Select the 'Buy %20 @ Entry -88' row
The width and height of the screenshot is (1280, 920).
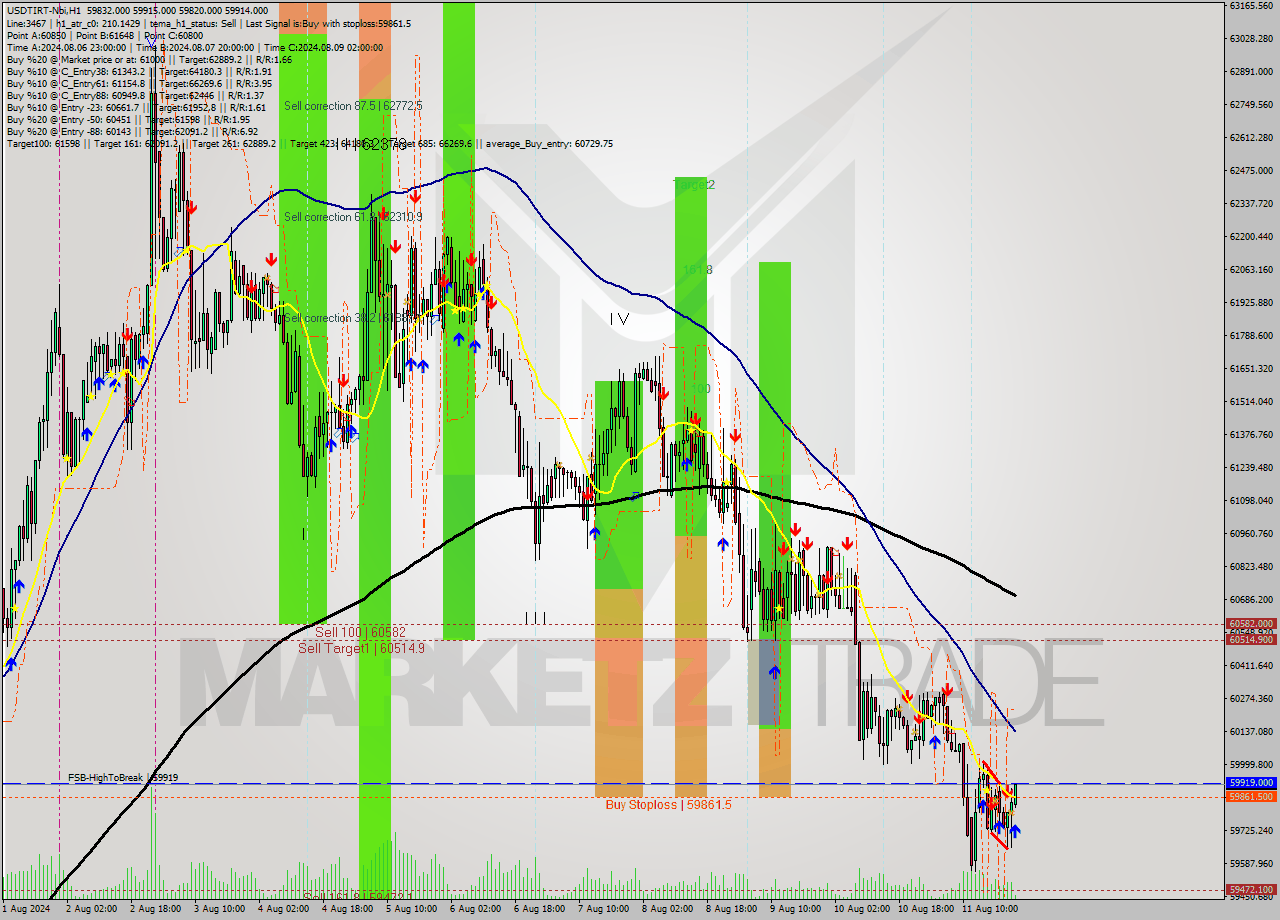point(132,131)
